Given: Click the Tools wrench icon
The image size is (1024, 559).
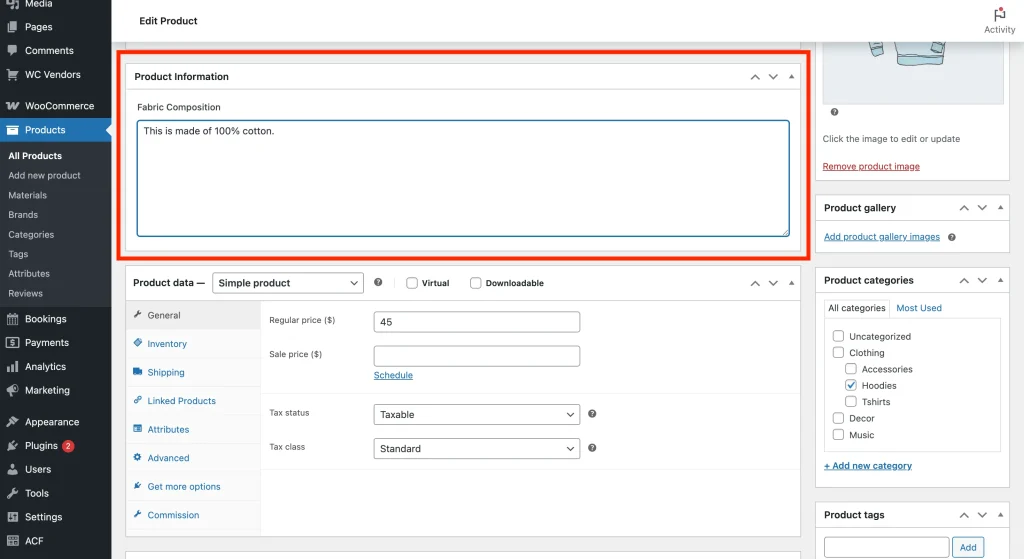Looking at the screenshot, I should click(x=12, y=493).
